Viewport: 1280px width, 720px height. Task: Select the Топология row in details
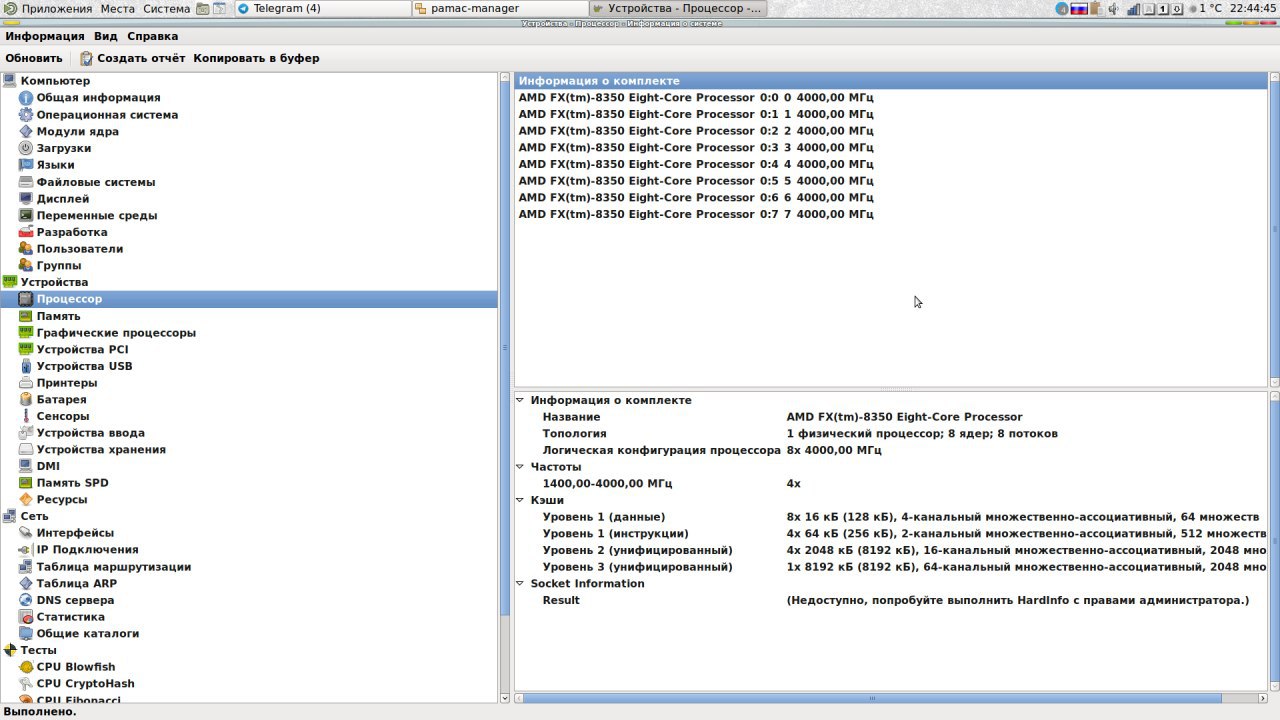pyautogui.click(x=890, y=434)
